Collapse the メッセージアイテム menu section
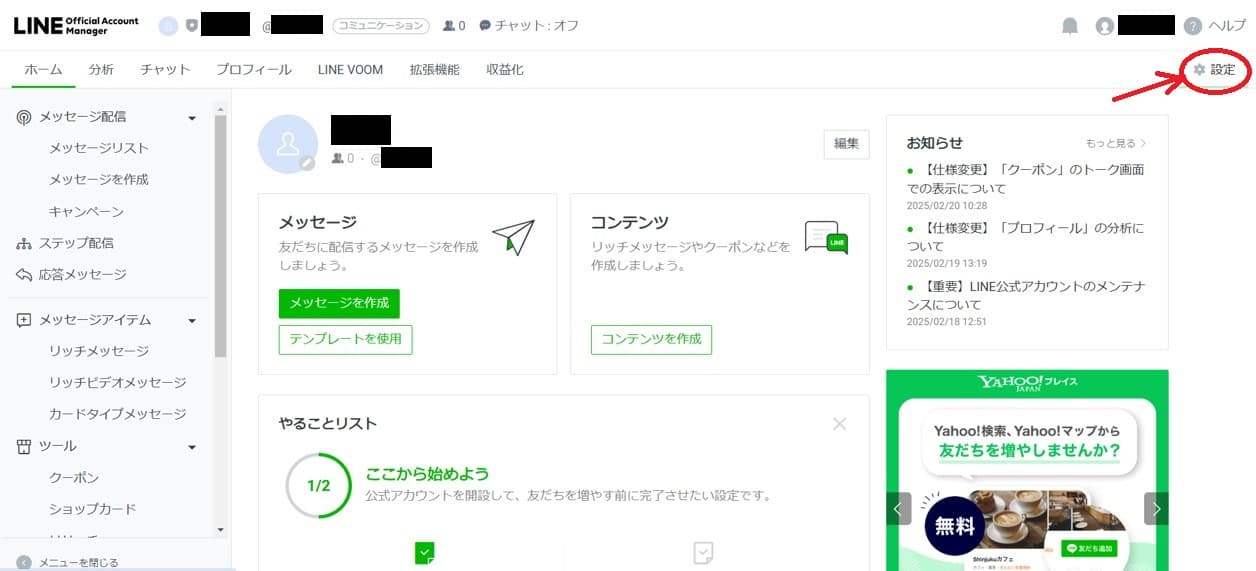 tap(192, 321)
